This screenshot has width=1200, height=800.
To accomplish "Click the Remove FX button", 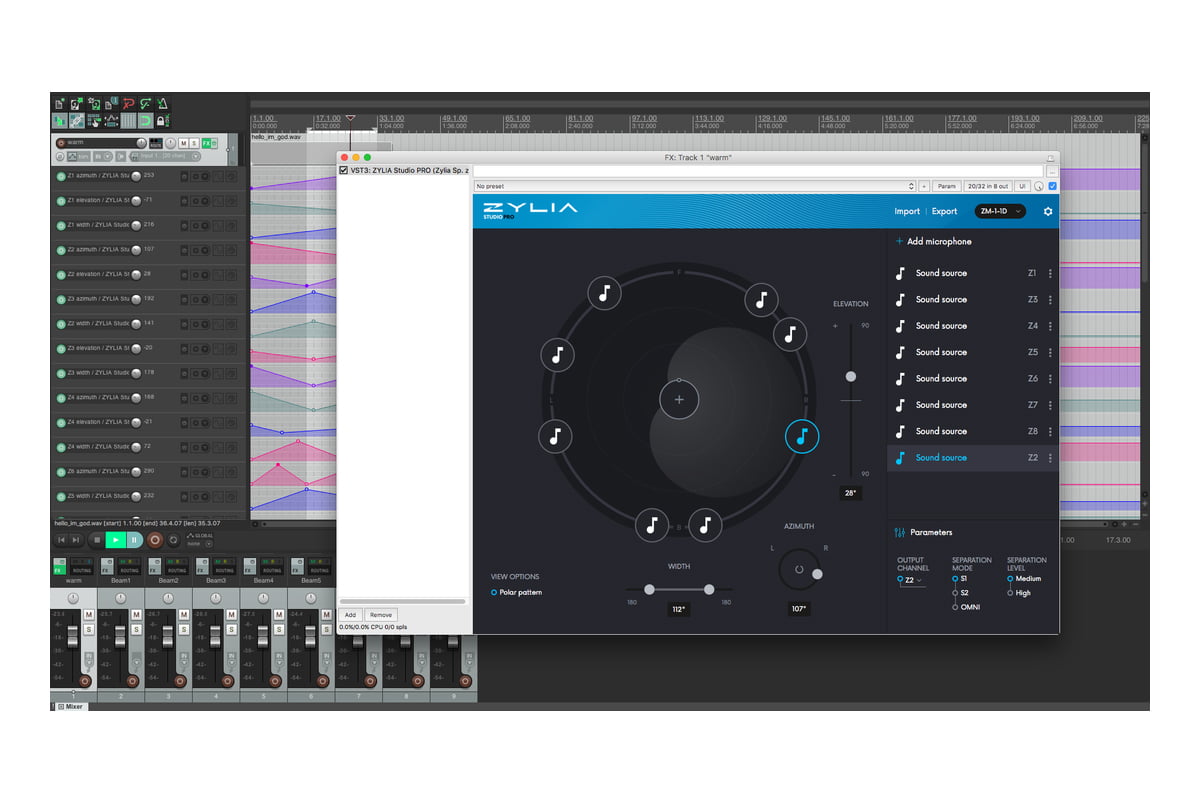I will 381,615.
